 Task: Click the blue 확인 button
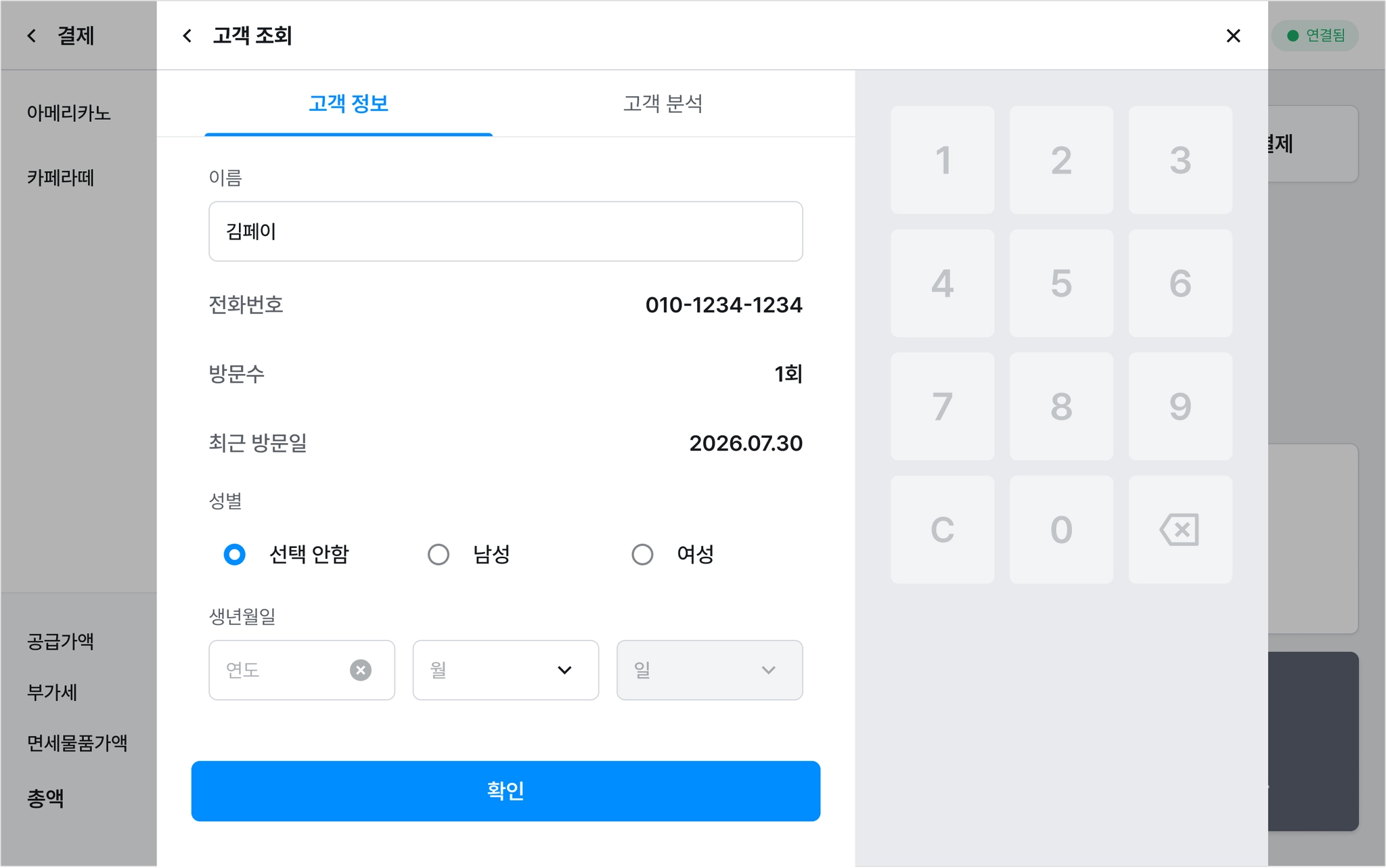[x=506, y=791]
